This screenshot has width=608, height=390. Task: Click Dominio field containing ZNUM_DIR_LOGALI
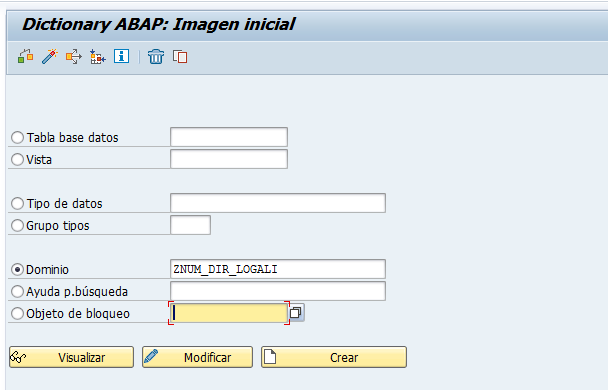[278, 269]
